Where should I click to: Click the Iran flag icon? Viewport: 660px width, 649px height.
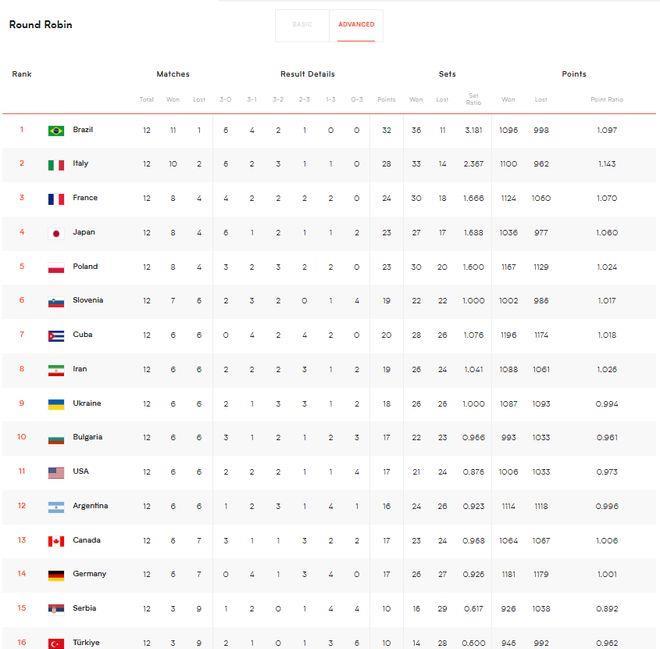coord(56,370)
